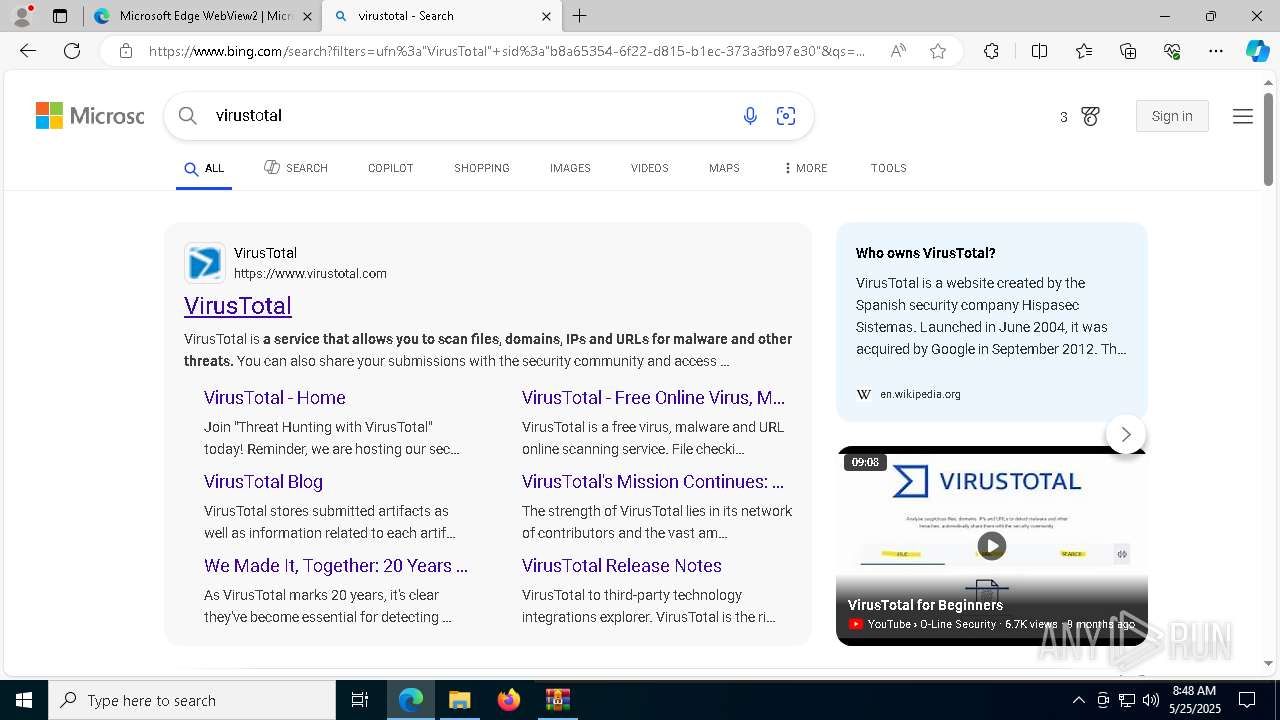The image size is (1280, 720).
Task: Click Who owns VirusTotal? card heading
Action: coord(926,253)
